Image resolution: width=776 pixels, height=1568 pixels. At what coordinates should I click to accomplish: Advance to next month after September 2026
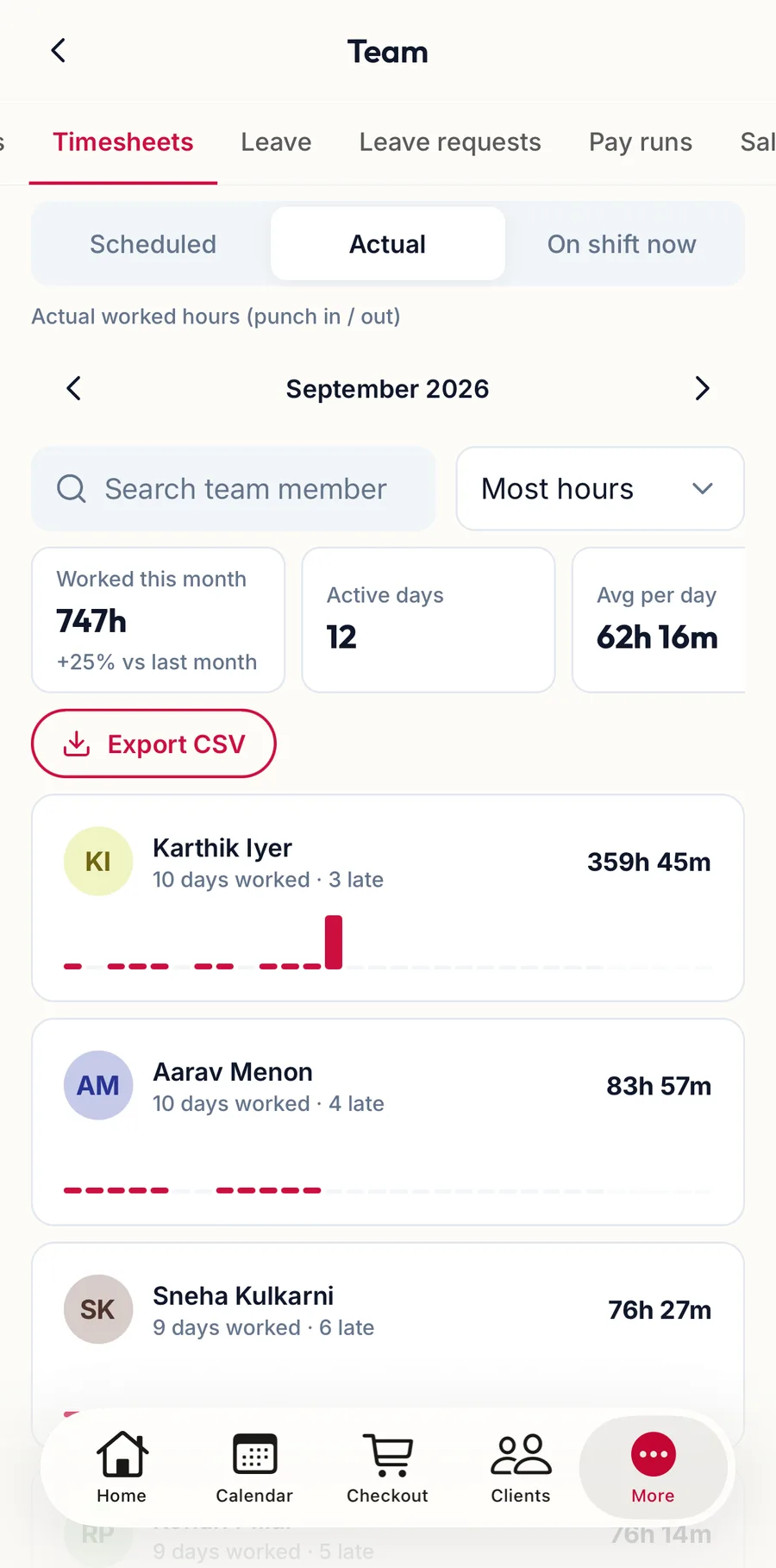tap(702, 389)
